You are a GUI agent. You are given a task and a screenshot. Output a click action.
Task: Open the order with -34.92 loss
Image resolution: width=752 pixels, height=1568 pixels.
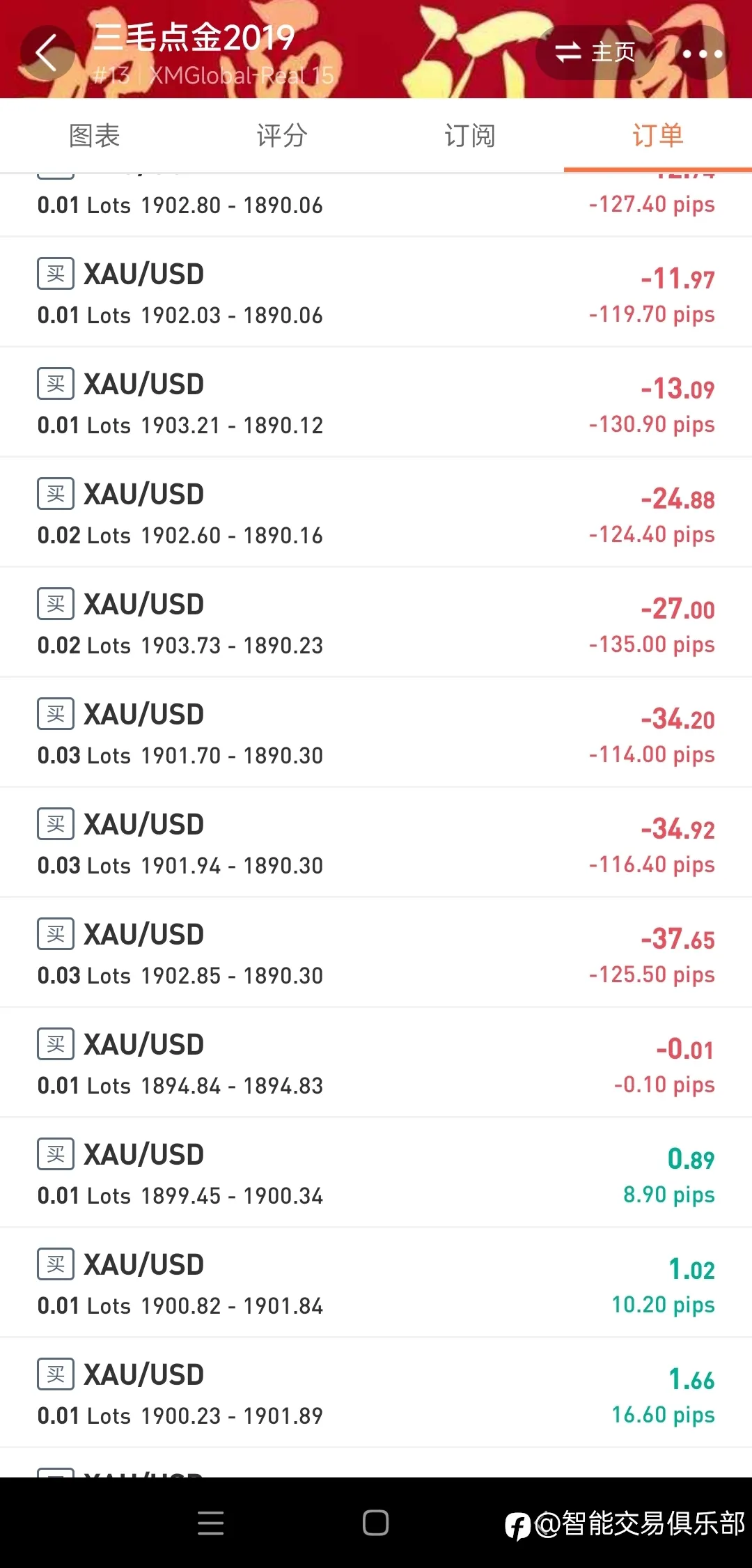[376, 842]
